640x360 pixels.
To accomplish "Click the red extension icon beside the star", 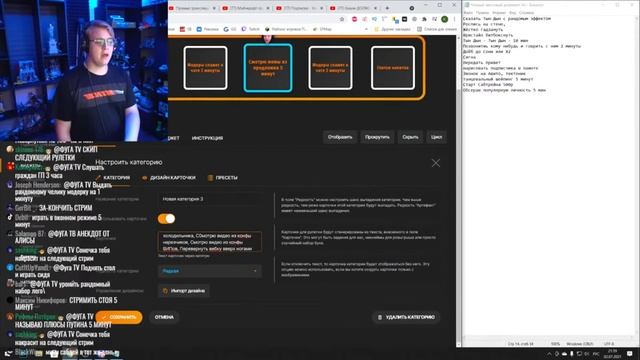I will click(x=354, y=19).
